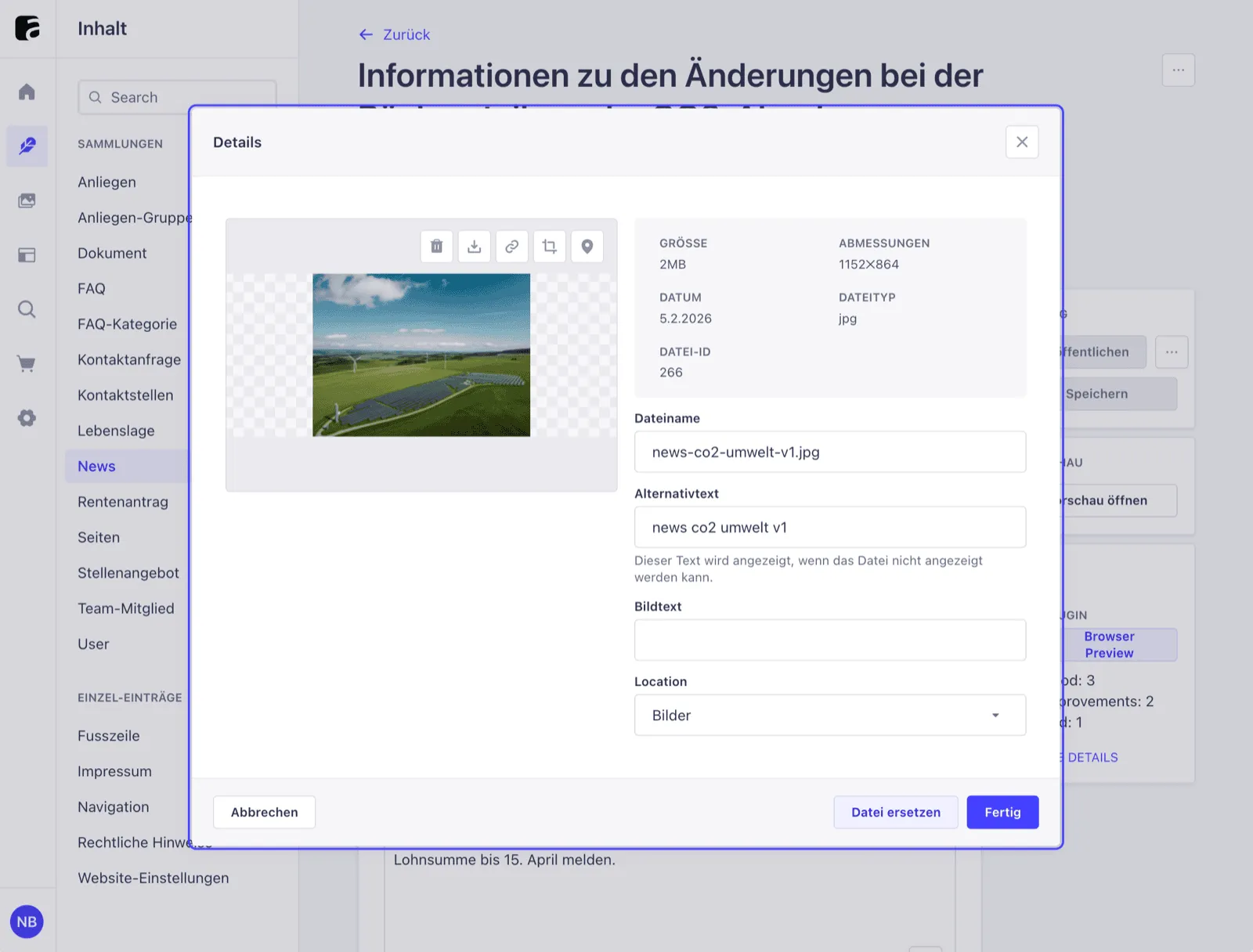Edit the Alternativtext input field
1253x952 pixels.
click(x=830, y=527)
